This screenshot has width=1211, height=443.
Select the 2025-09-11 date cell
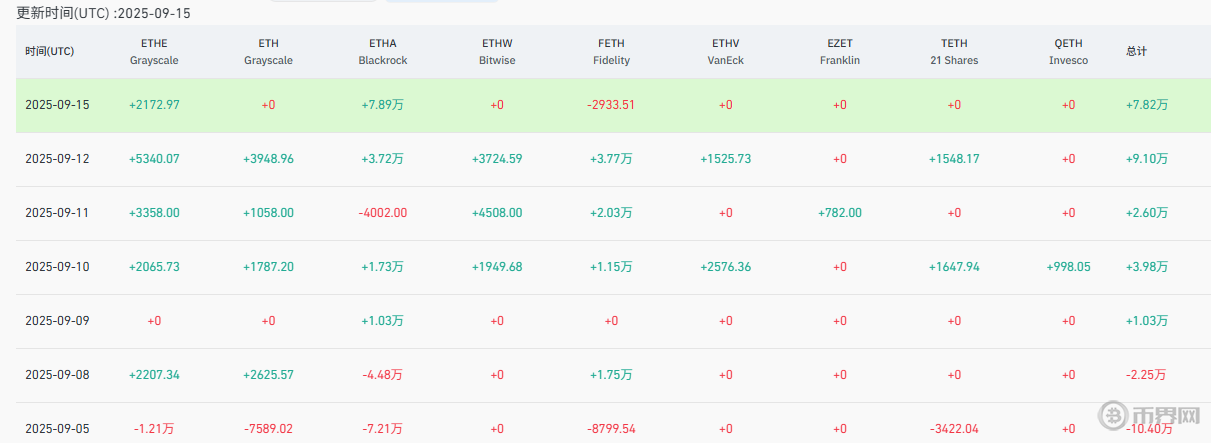pos(57,213)
